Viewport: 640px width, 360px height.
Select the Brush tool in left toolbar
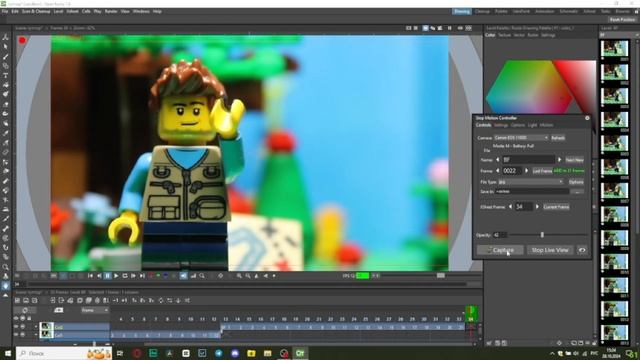6,57
